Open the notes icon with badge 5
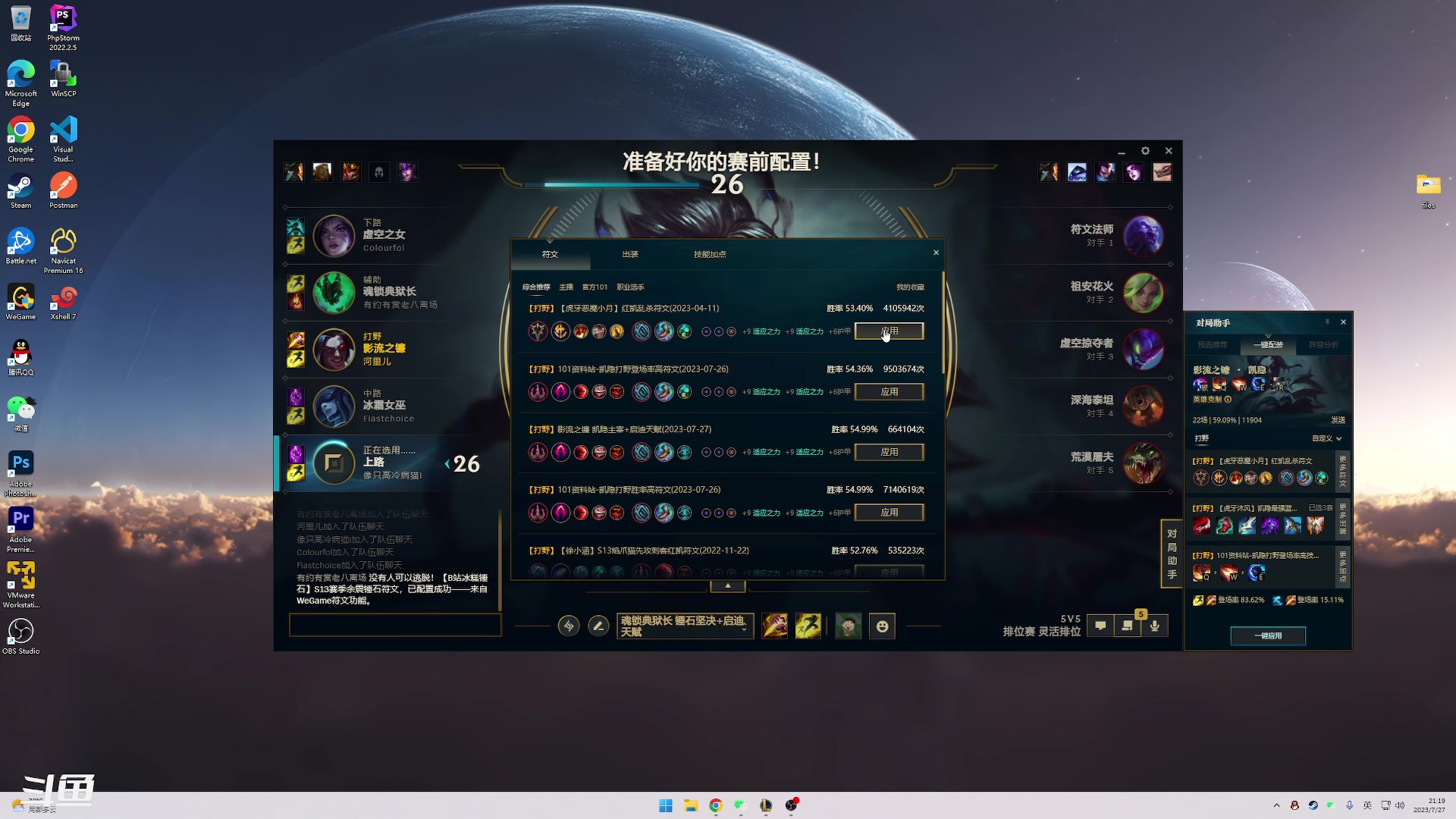Image resolution: width=1456 pixels, height=819 pixels. [1128, 626]
